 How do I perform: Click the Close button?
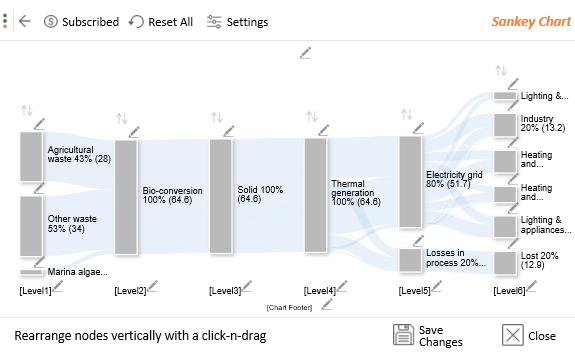(529, 335)
